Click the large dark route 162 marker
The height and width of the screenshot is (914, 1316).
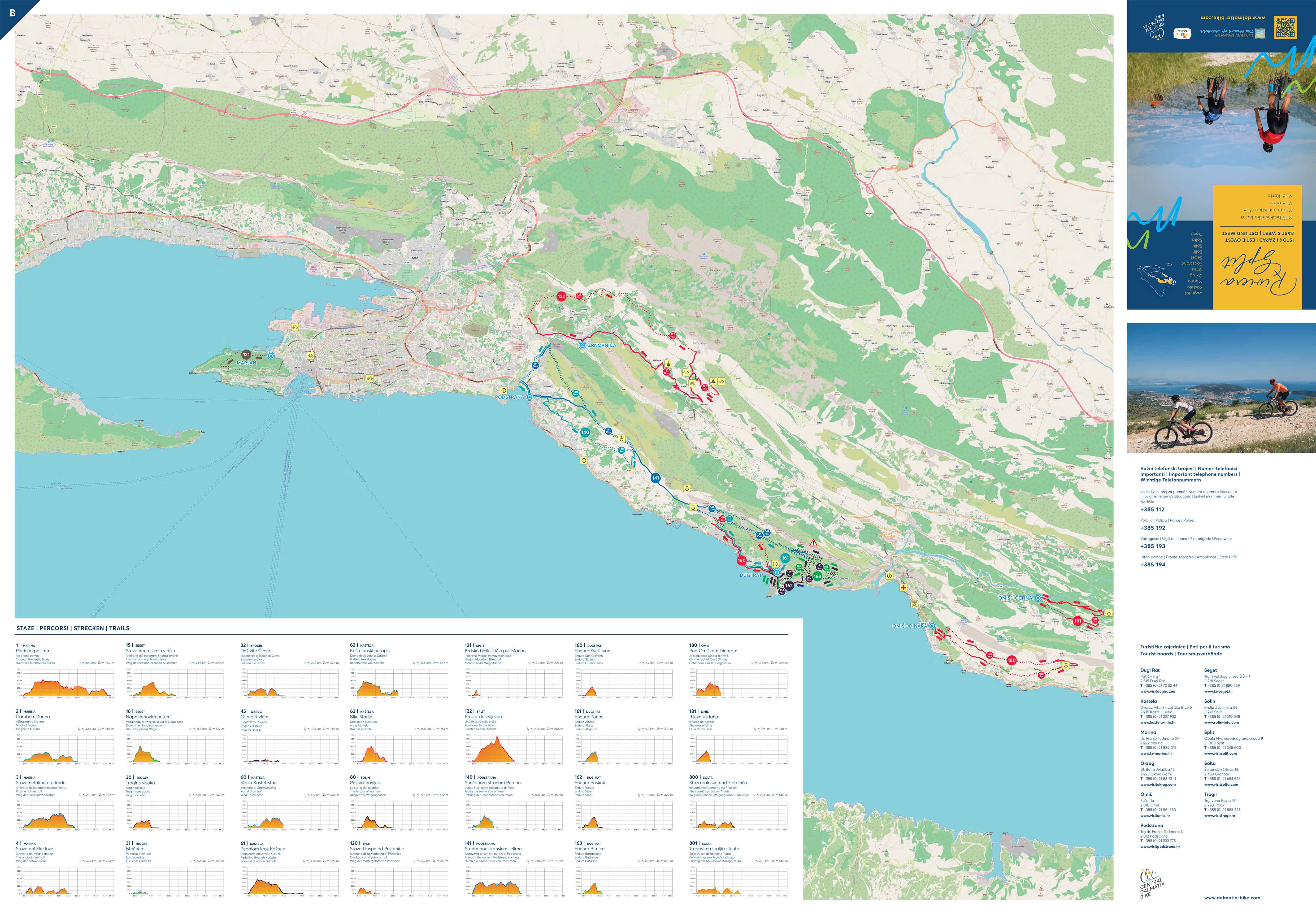point(789,585)
